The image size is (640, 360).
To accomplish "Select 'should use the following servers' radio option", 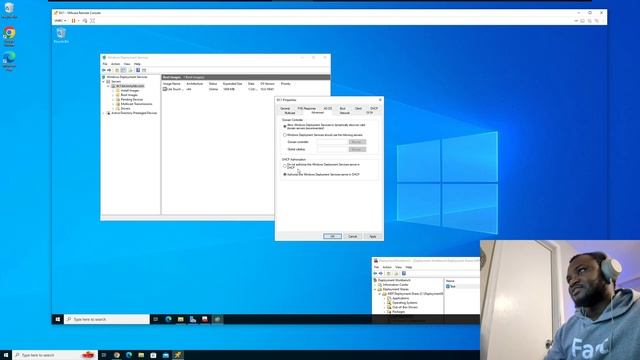I will [x=285, y=135].
